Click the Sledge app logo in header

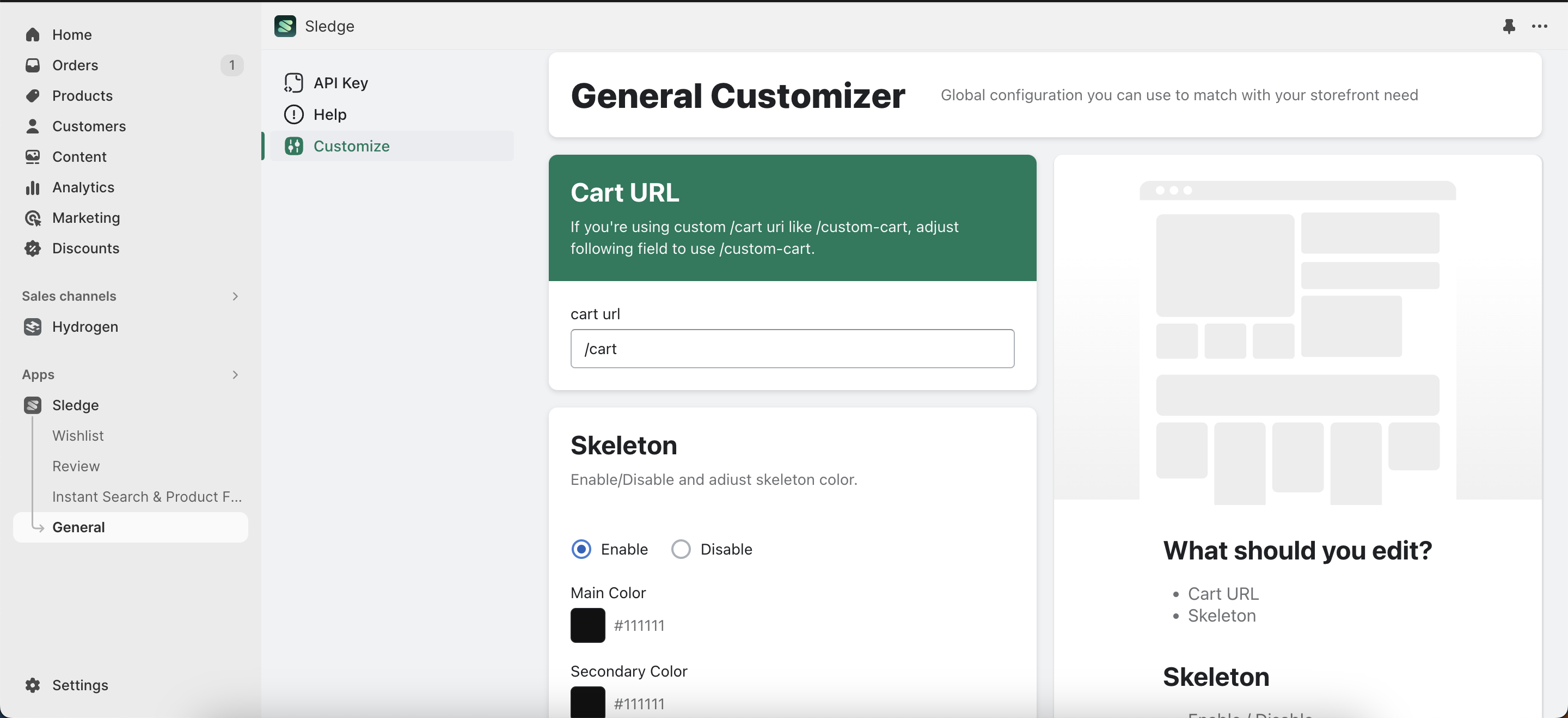[x=285, y=26]
